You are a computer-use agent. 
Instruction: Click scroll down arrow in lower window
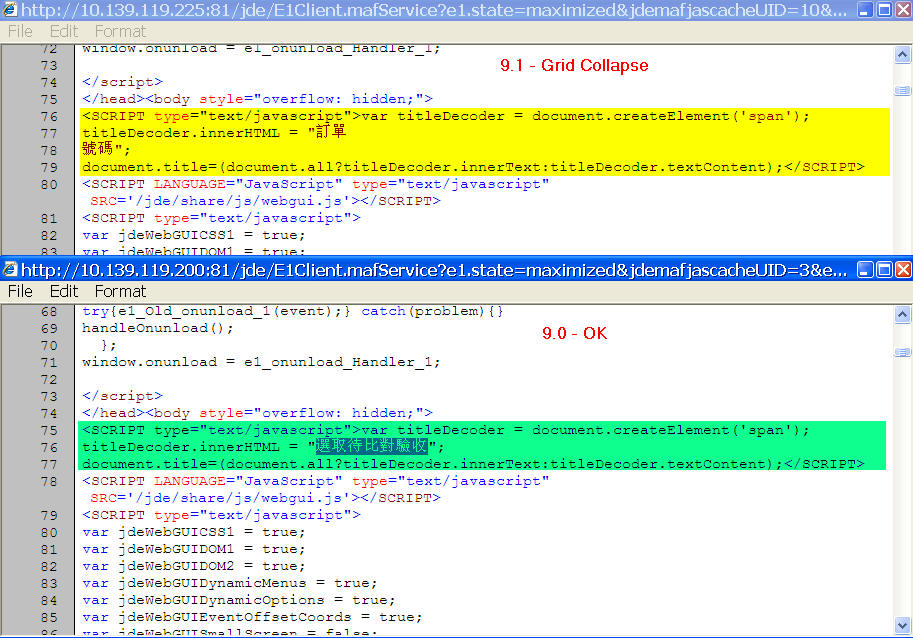pyautogui.click(x=902, y=625)
